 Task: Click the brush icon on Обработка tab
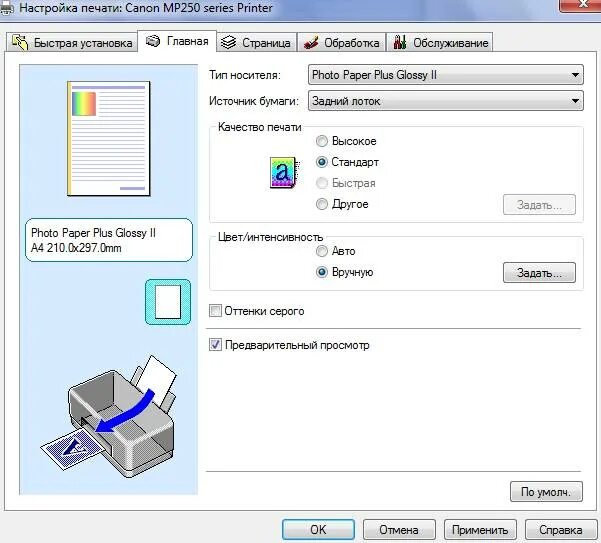(x=311, y=42)
